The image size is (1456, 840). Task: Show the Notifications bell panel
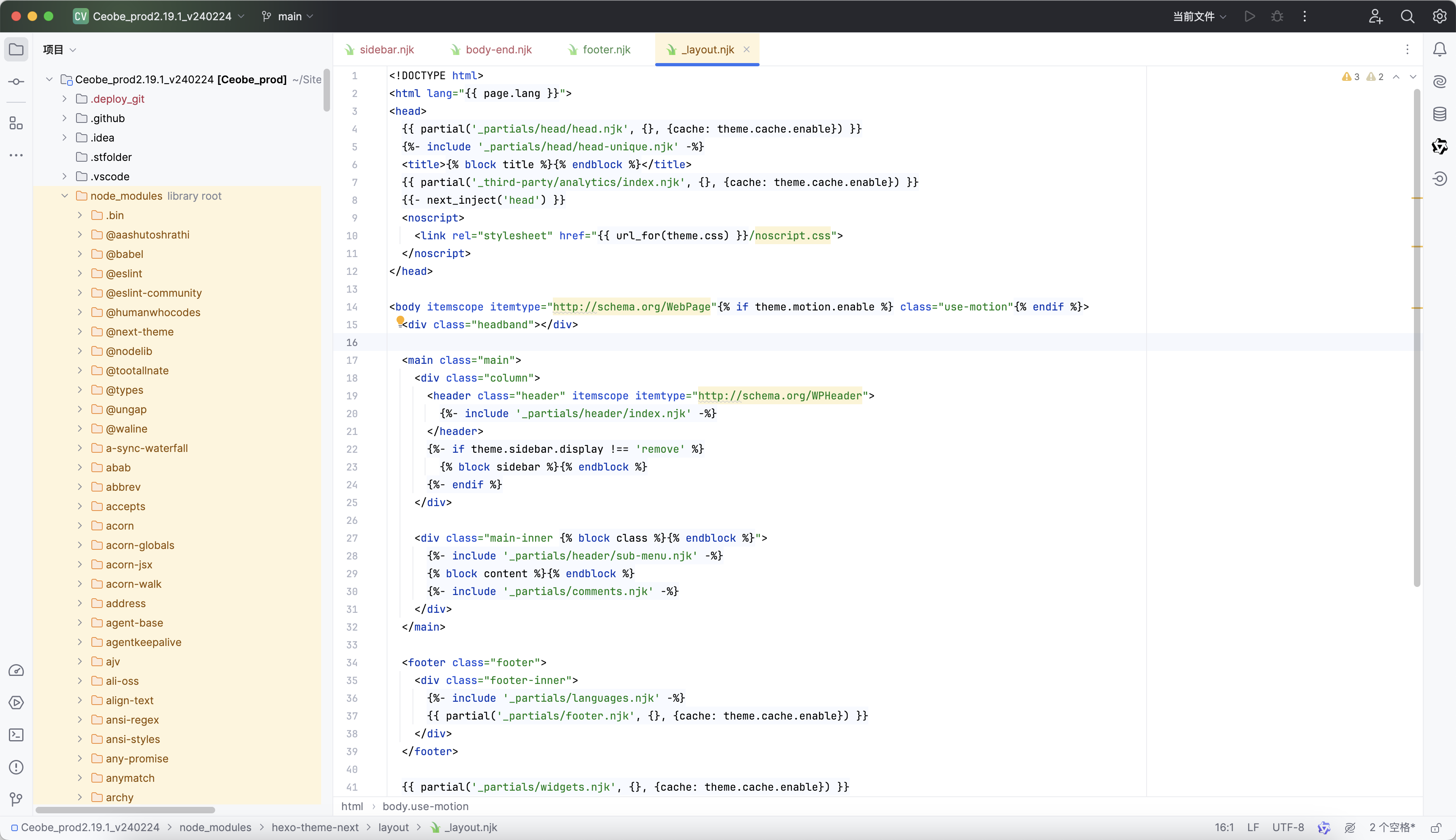coord(1439,50)
